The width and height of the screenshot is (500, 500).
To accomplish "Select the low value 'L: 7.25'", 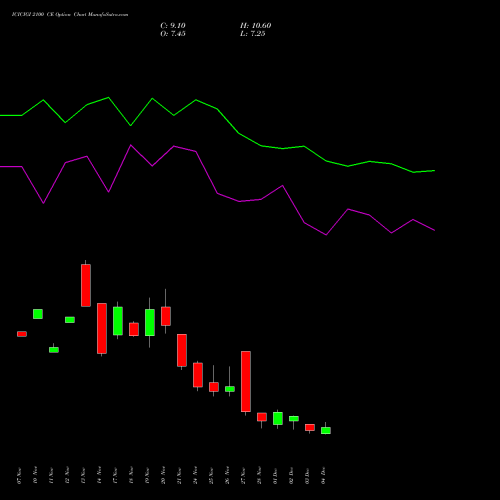I will click(x=253, y=34).
